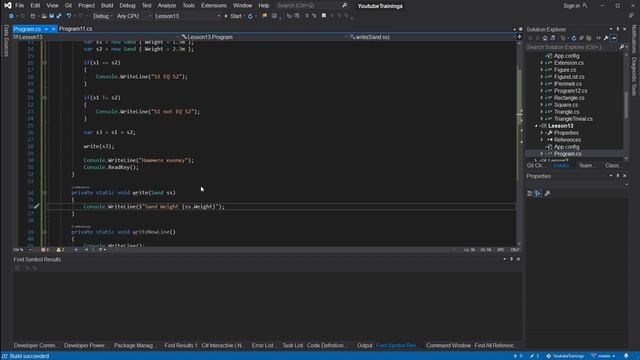The image size is (640, 360).
Task: Click the Refresh icon in Solution Explorer
Action: coord(574,38)
